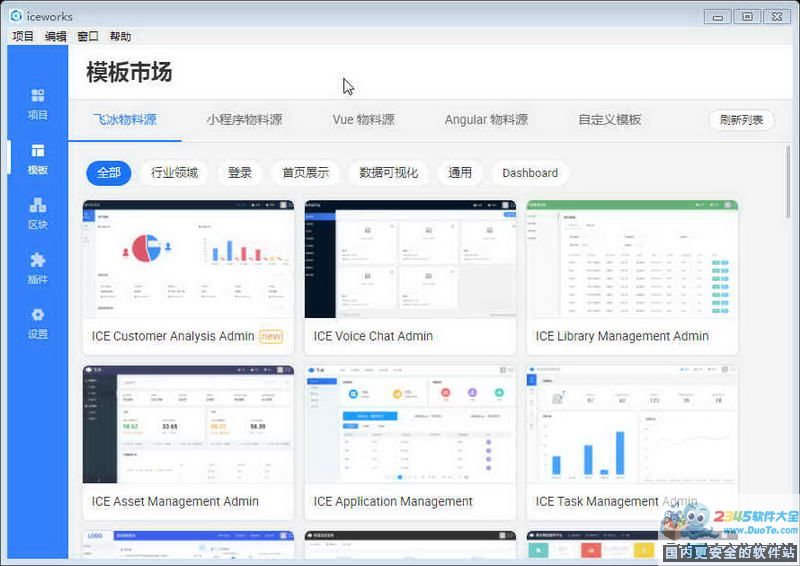Open ICE Application Management thumbnail
800x566 pixels.
point(410,424)
